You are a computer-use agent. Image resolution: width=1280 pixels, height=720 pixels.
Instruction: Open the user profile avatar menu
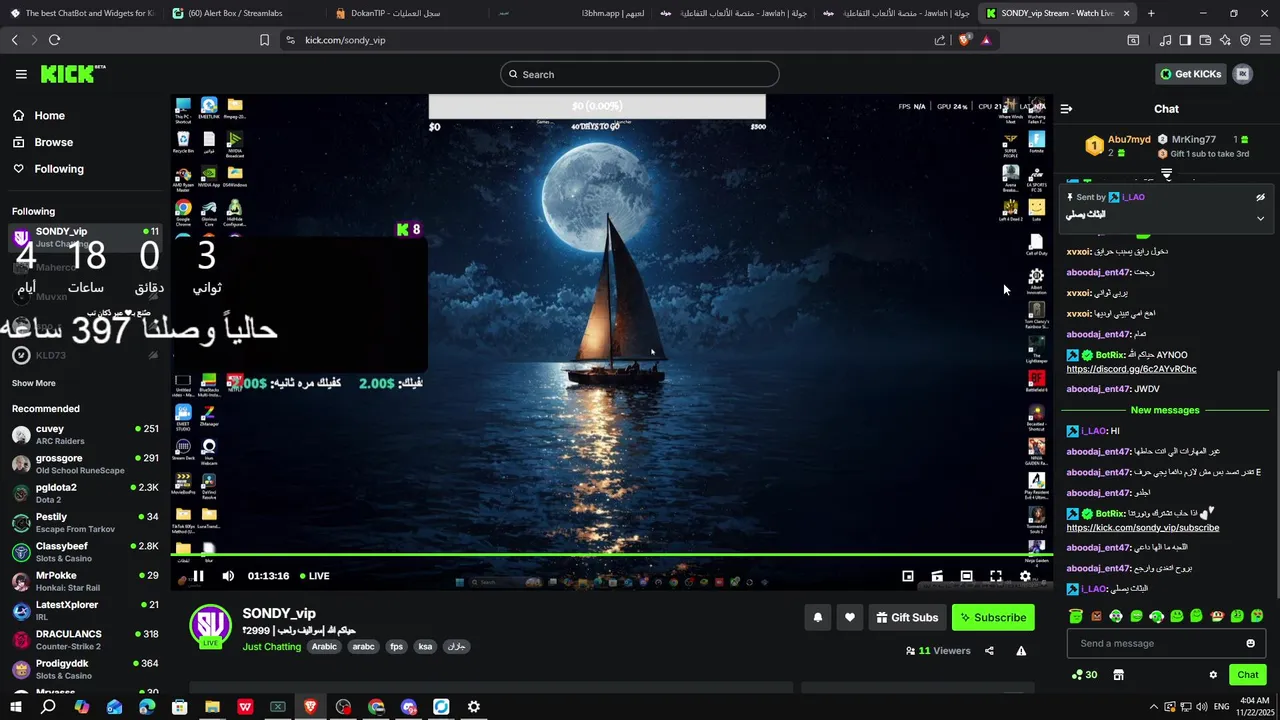click(x=1243, y=74)
